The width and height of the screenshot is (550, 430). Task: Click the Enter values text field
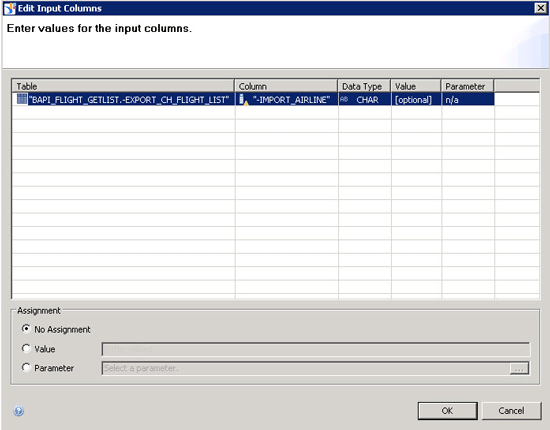point(316,349)
